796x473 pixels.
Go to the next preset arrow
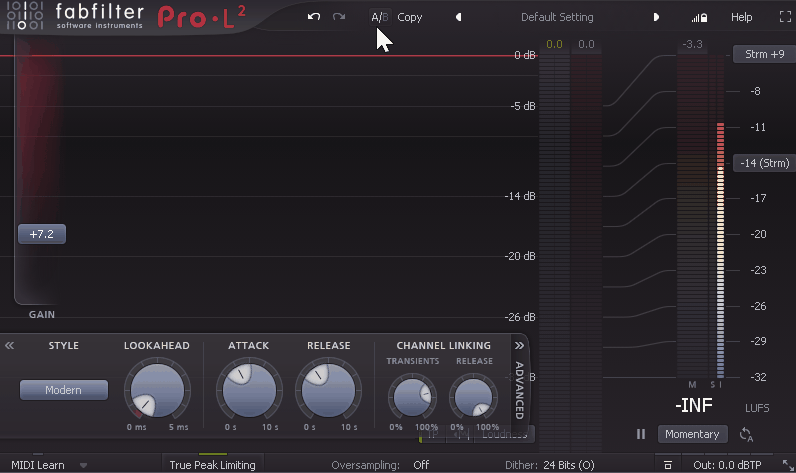click(656, 17)
